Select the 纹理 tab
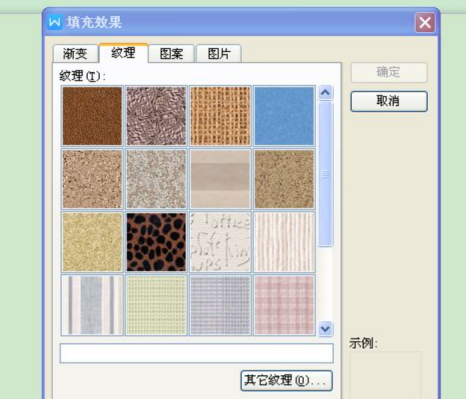The height and width of the screenshot is (399, 466). pos(123,53)
